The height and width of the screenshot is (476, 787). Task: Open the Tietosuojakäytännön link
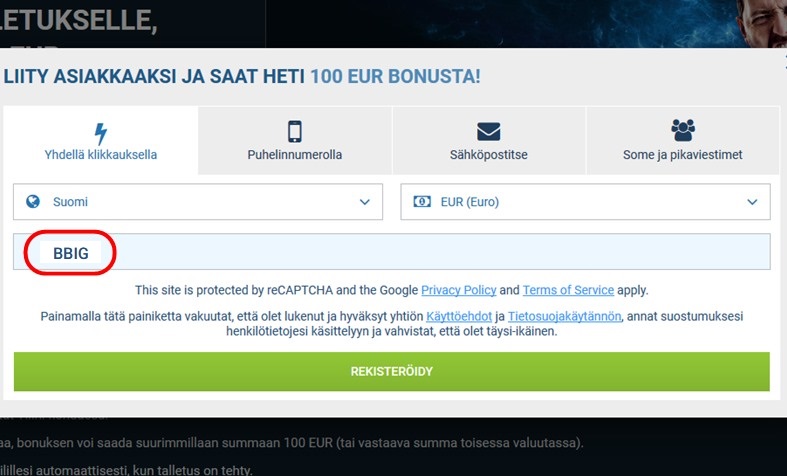coord(564,316)
